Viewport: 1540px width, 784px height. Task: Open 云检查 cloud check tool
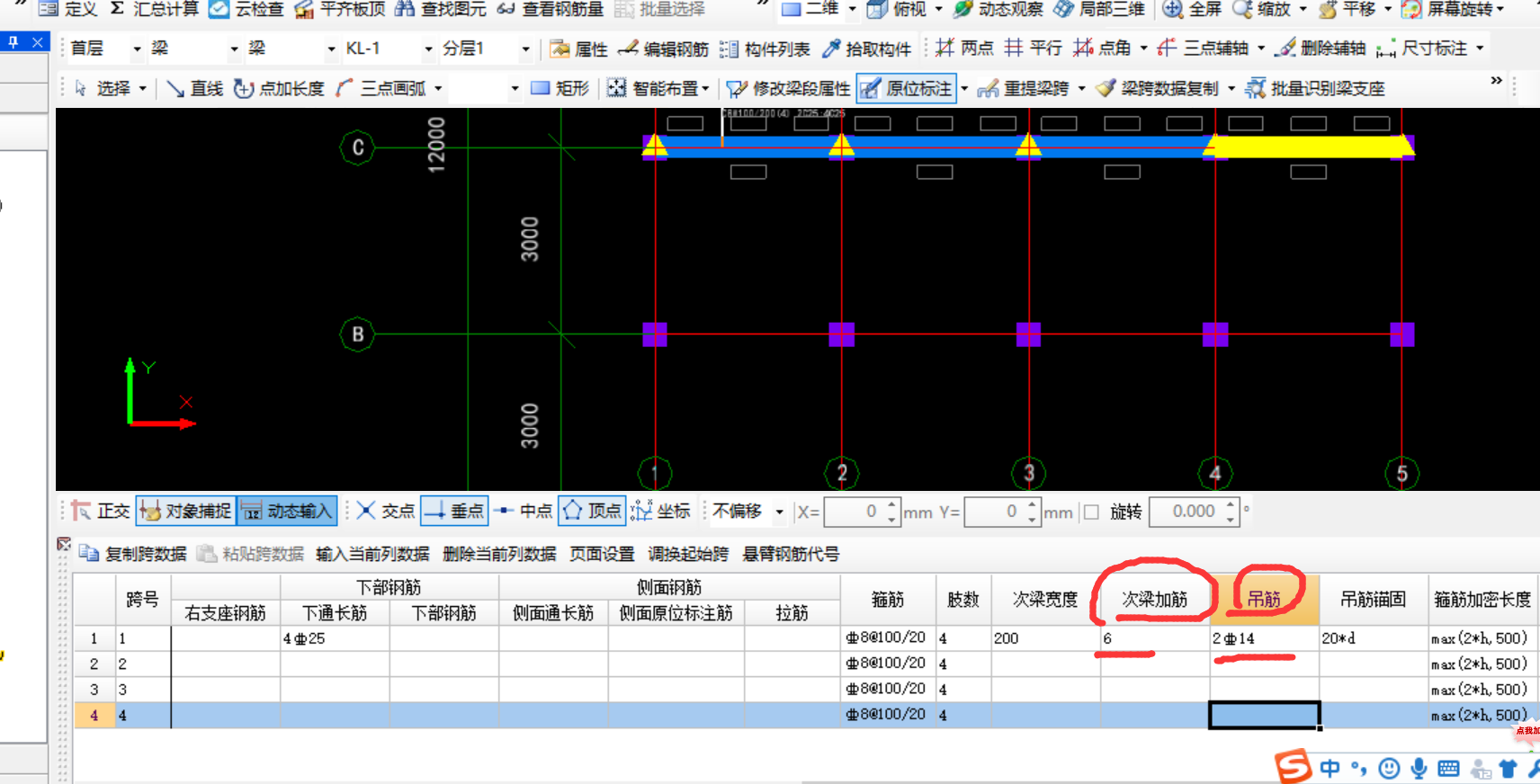[246, 9]
